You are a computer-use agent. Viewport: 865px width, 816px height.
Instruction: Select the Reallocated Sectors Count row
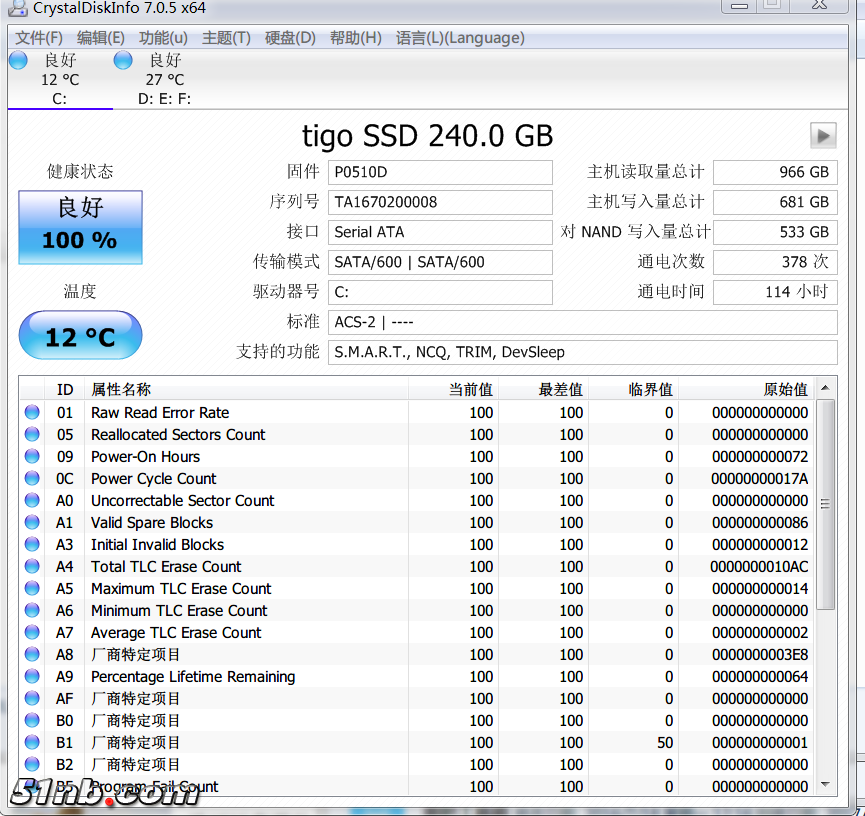point(178,434)
